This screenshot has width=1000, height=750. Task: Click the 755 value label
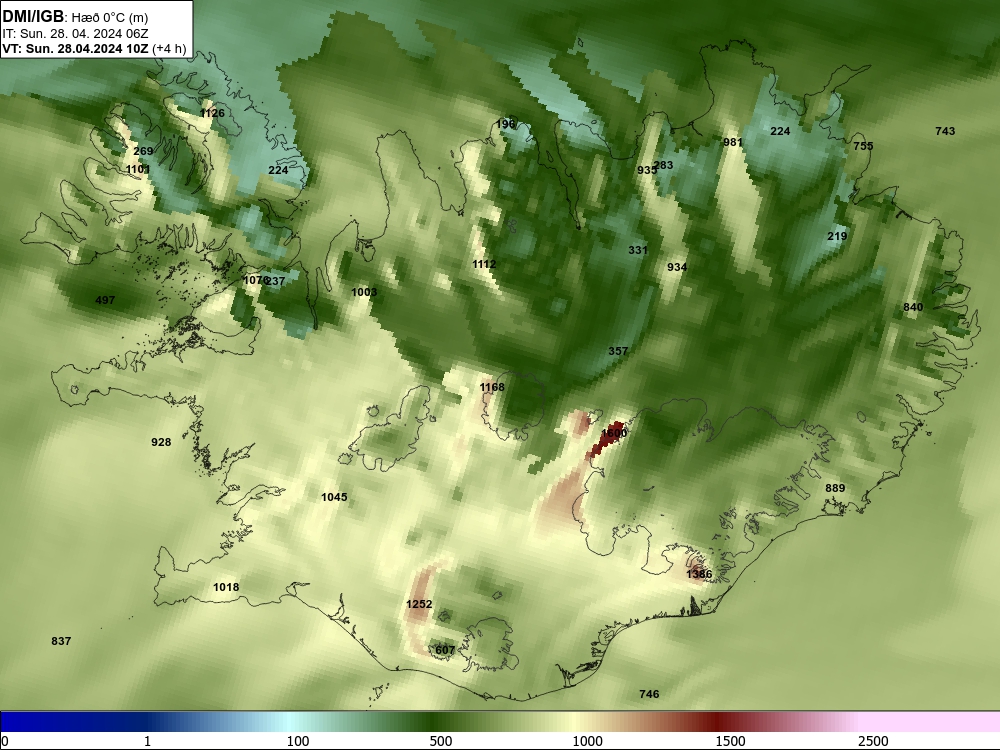coord(863,146)
